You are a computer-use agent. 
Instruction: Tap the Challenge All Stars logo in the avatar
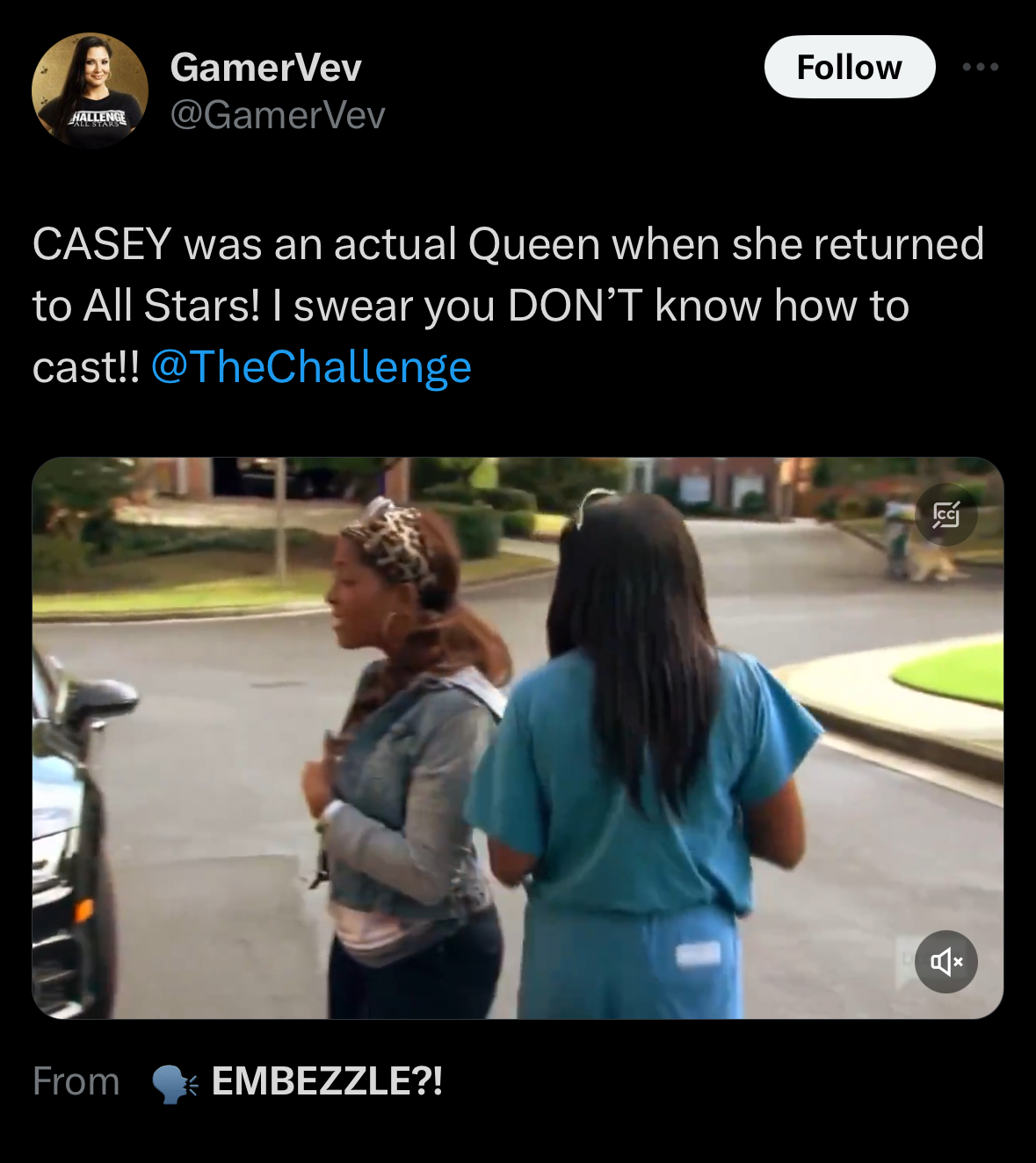point(98,118)
